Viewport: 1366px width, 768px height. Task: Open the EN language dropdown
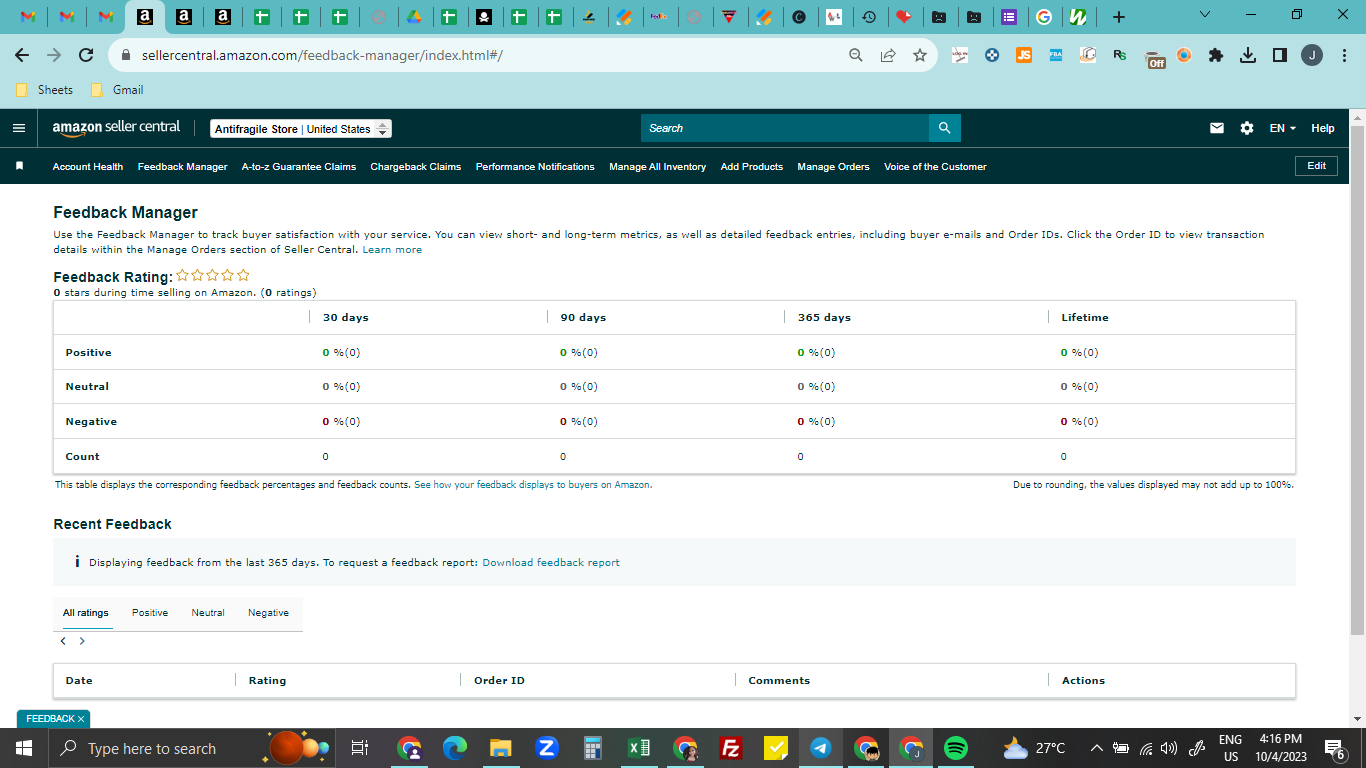click(x=1283, y=128)
